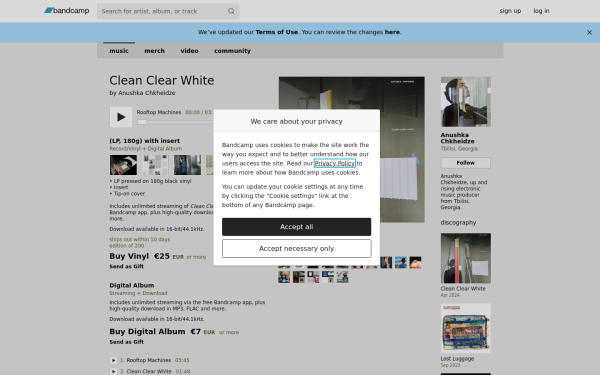
Task: Click Buy Digital Album
Action: click(147, 331)
